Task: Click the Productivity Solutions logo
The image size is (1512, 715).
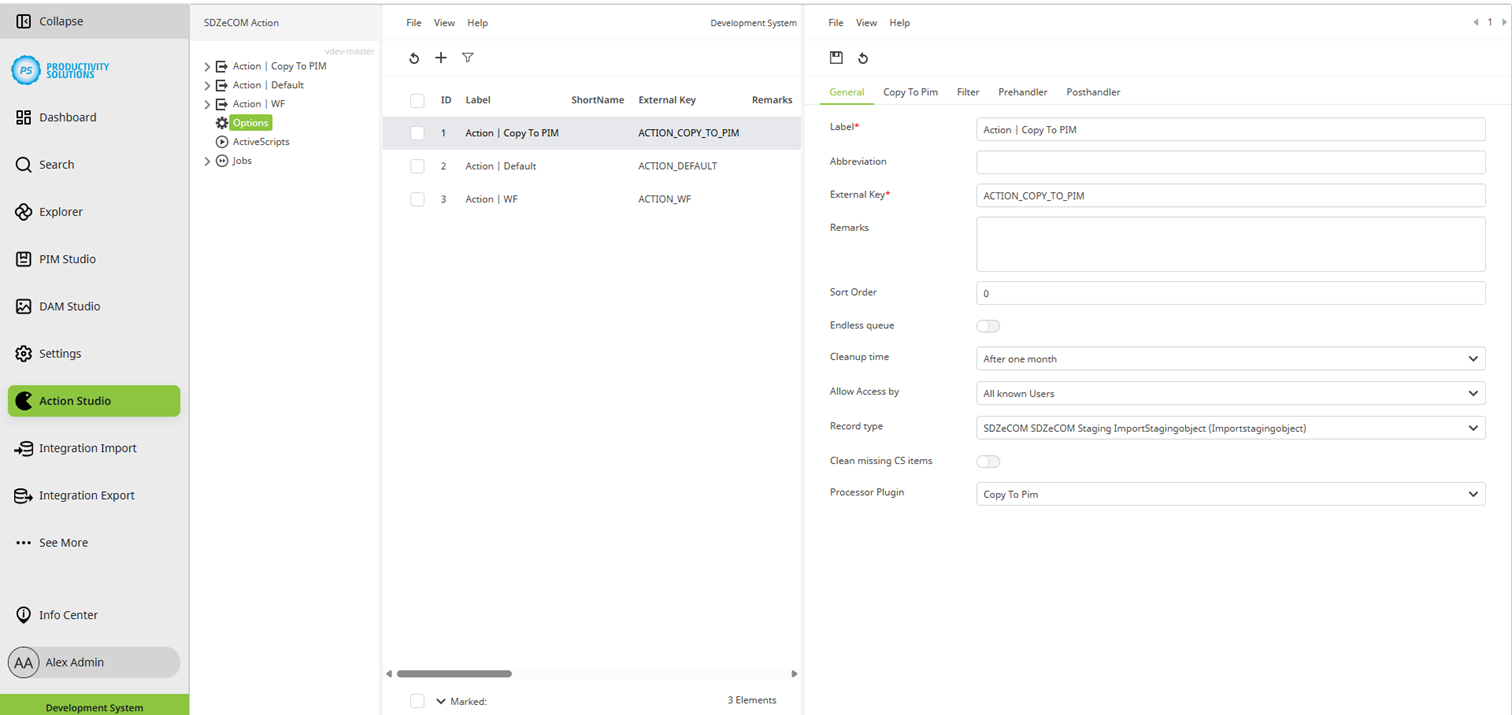Action: (60, 69)
